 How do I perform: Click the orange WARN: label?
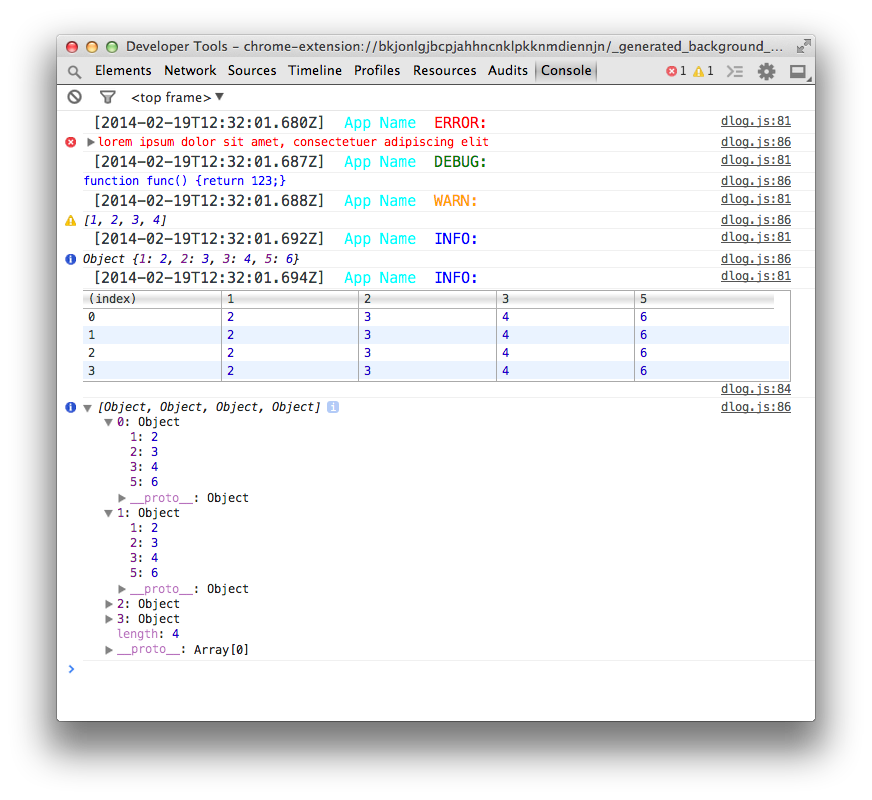[455, 201]
